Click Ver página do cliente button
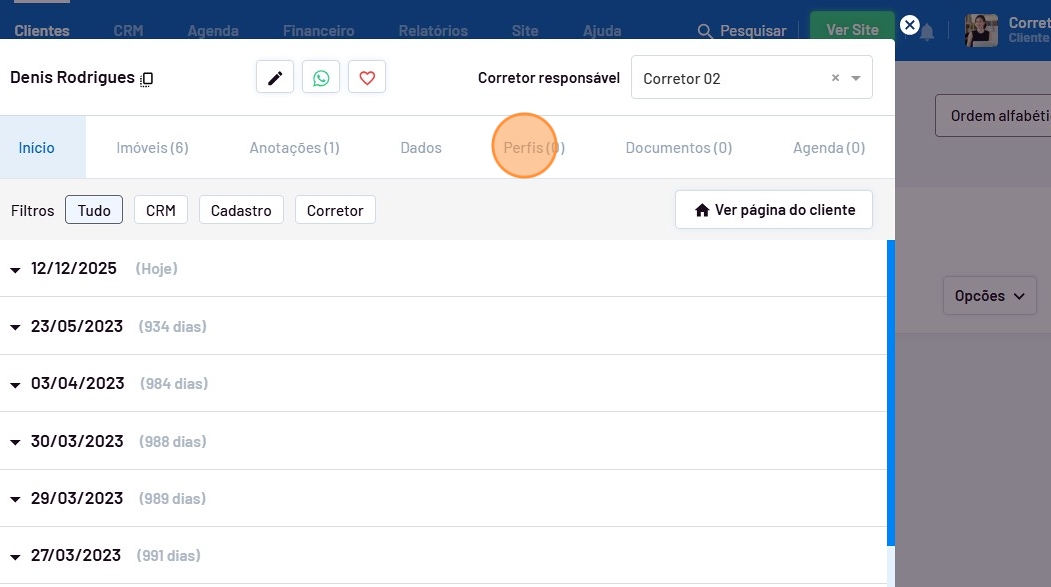The height and width of the screenshot is (587, 1051). click(774, 210)
